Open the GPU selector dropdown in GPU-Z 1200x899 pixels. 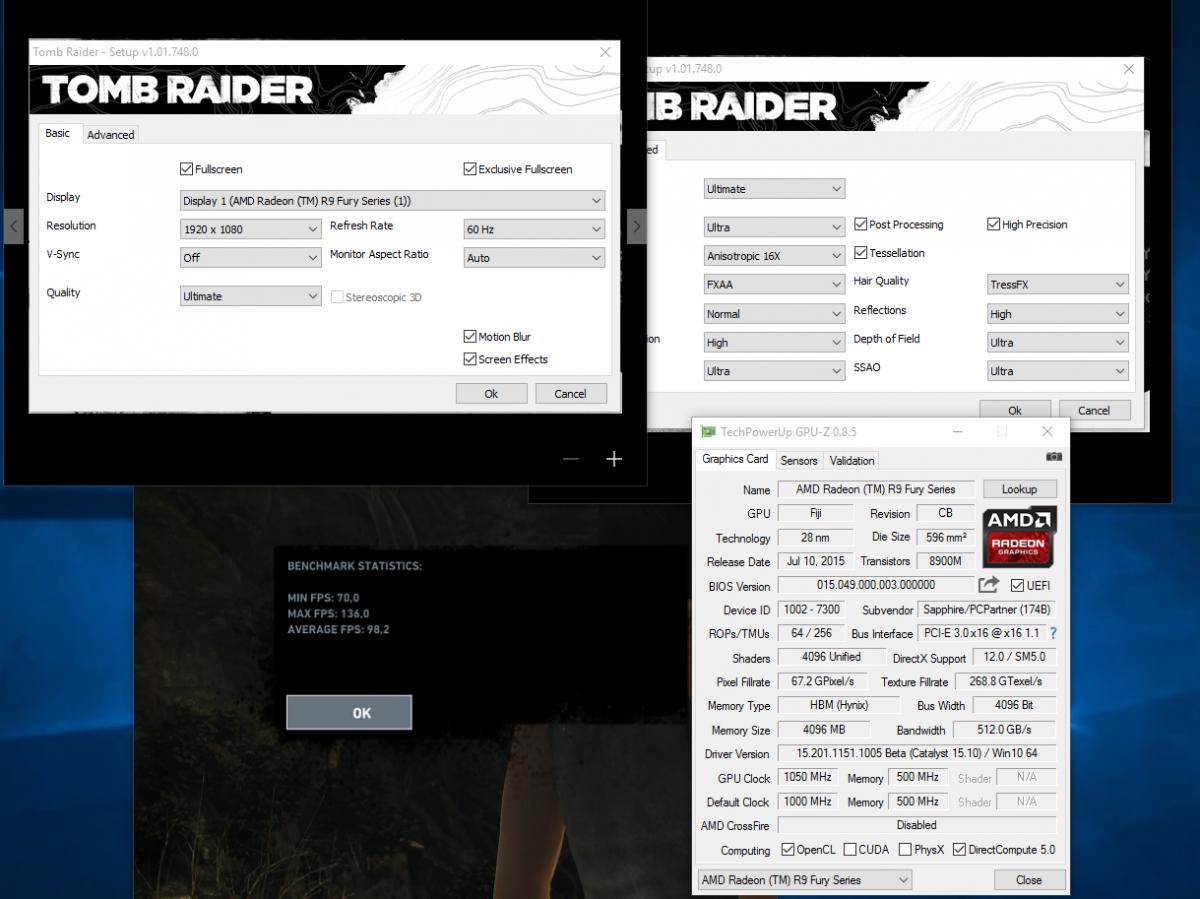(804, 880)
